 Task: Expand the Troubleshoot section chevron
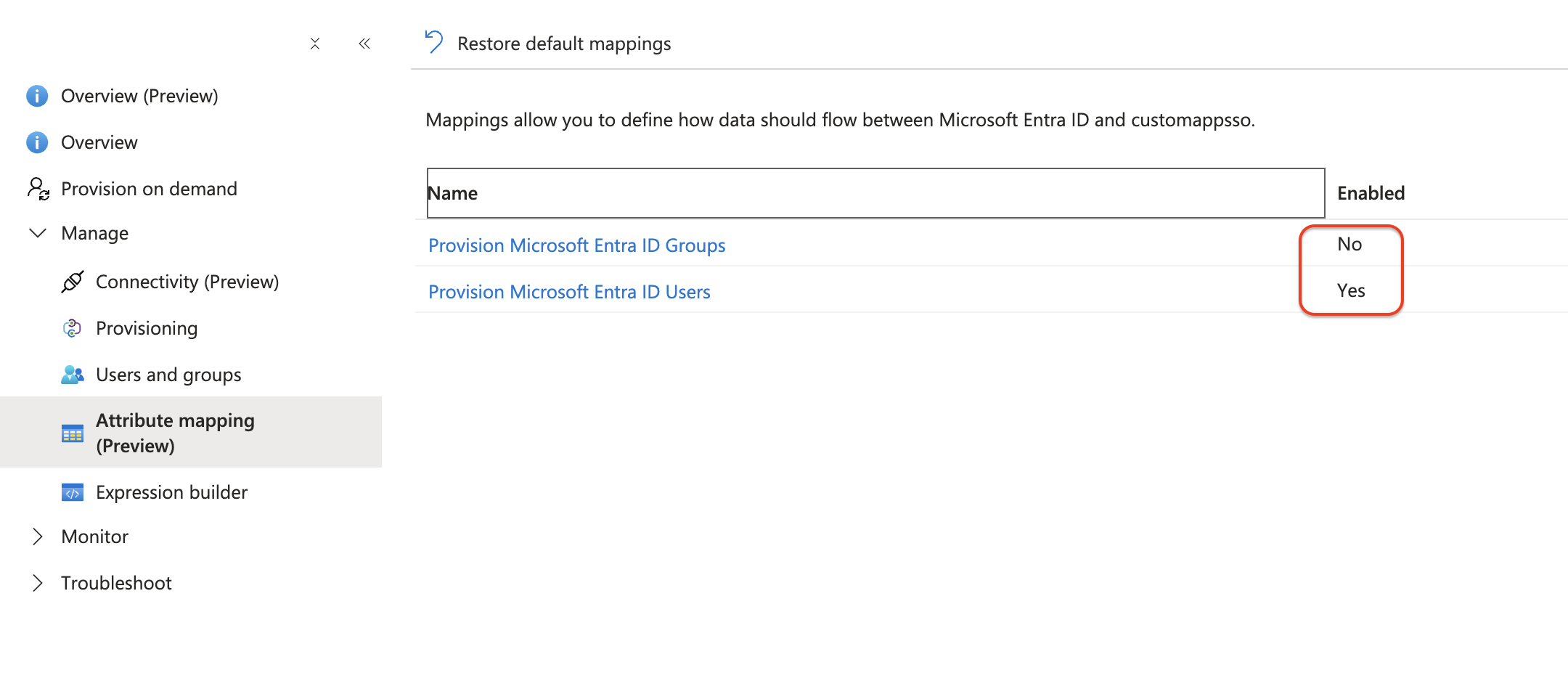tap(38, 583)
